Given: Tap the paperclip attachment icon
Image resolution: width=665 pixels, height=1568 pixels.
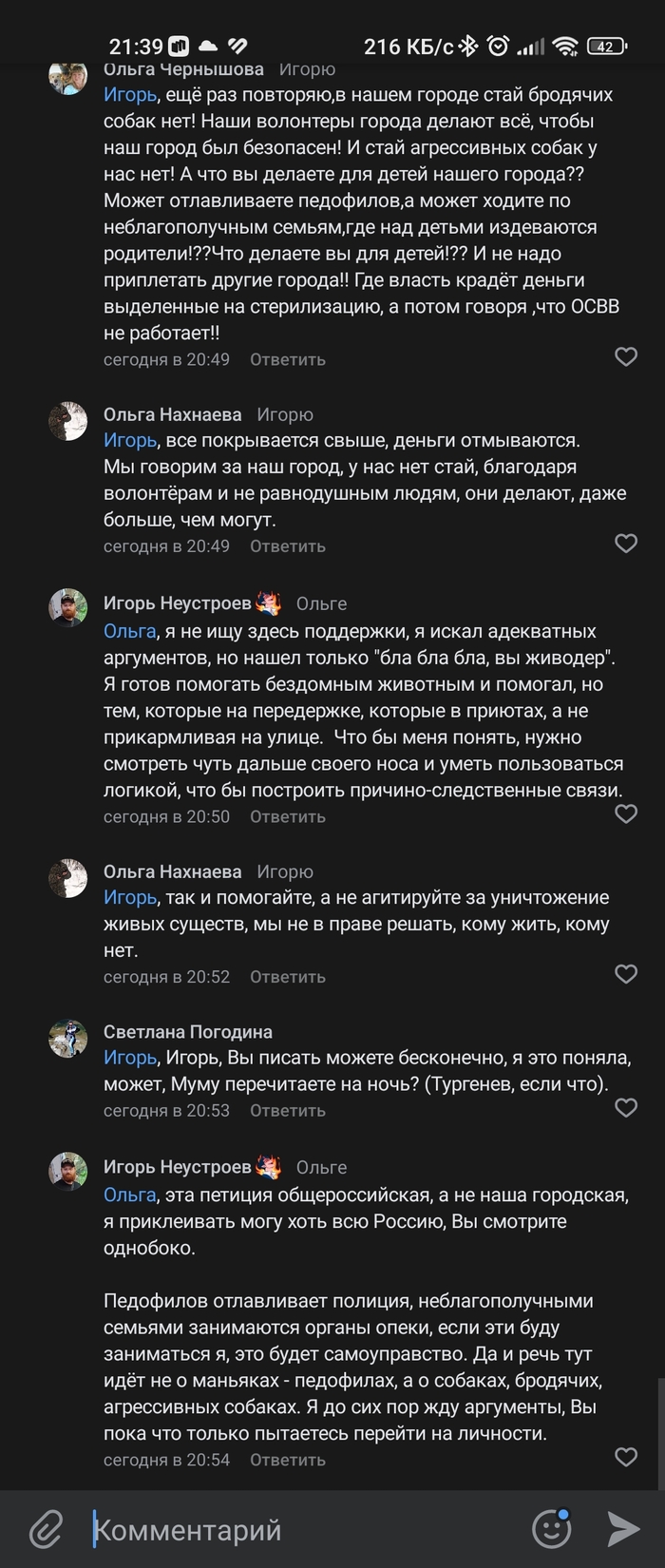Looking at the screenshot, I should [x=45, y=1529].
